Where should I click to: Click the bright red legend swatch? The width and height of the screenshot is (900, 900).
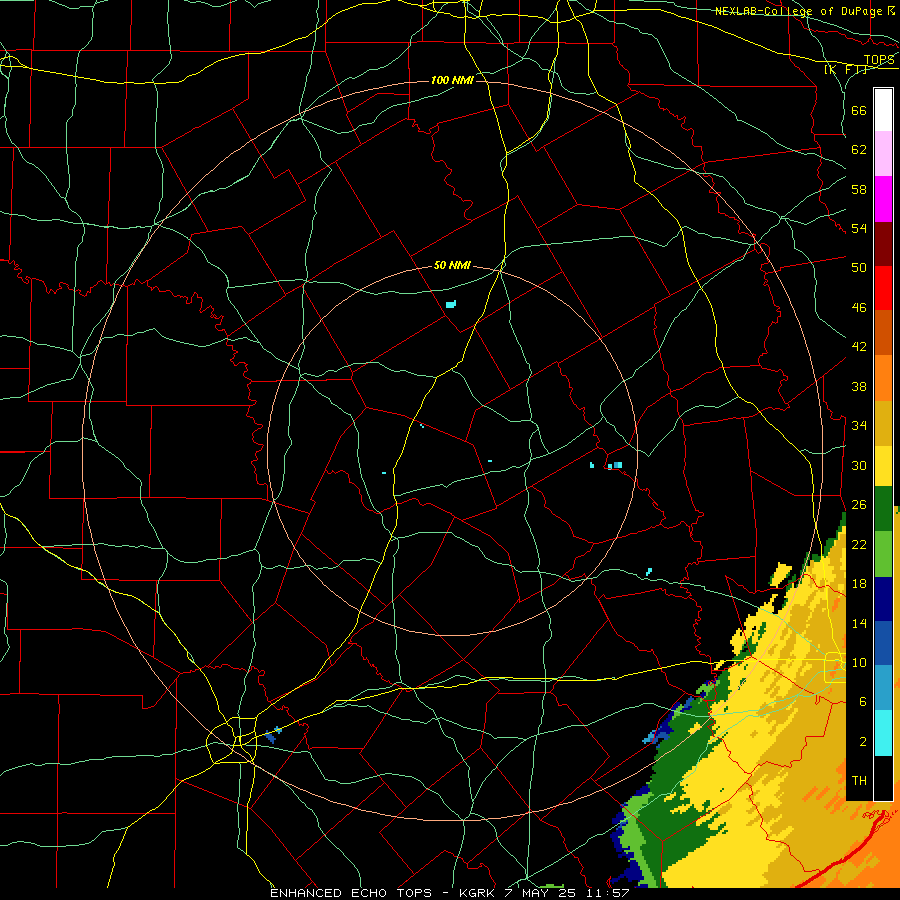pos(883,288)
